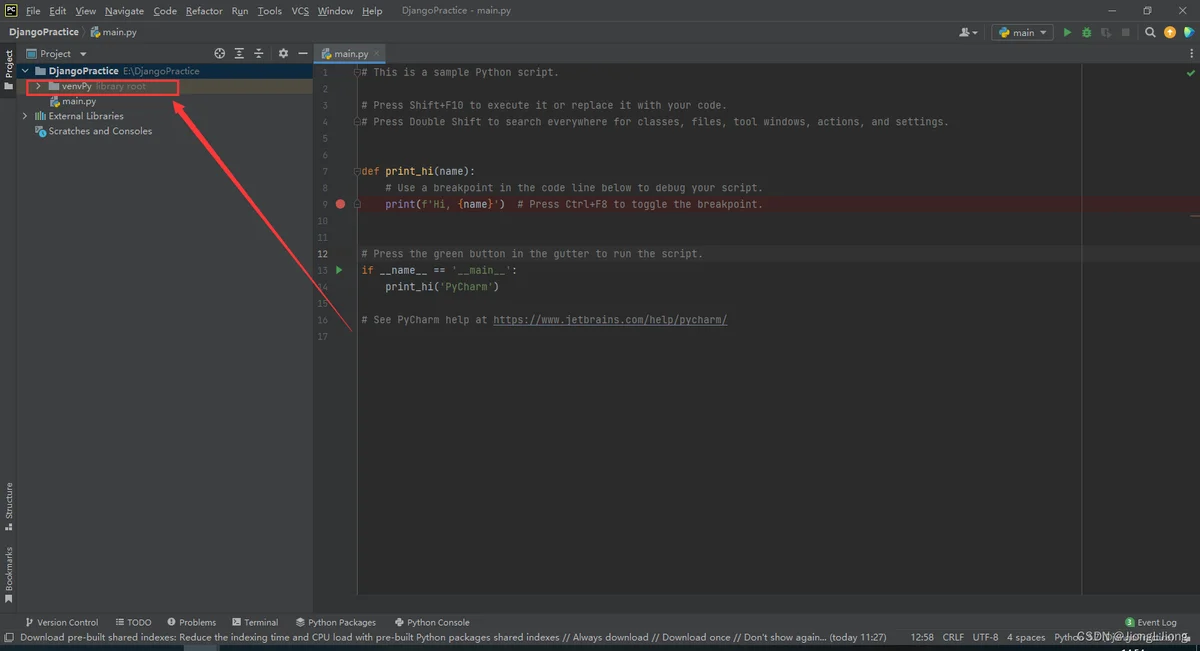The image size is (1200, 651).
Task: Open the Terminal tool window
Action: 255,622
